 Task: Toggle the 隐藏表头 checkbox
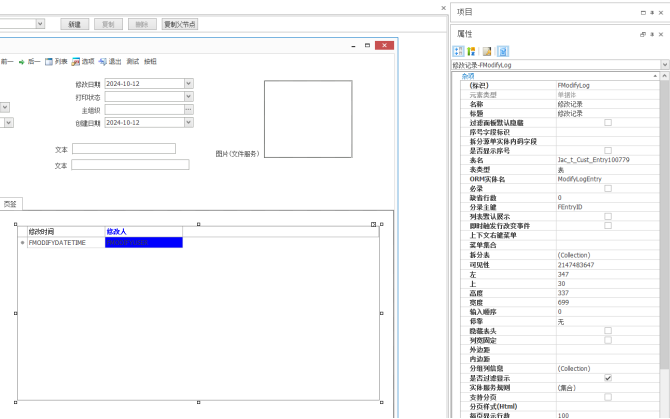point(608,331)
